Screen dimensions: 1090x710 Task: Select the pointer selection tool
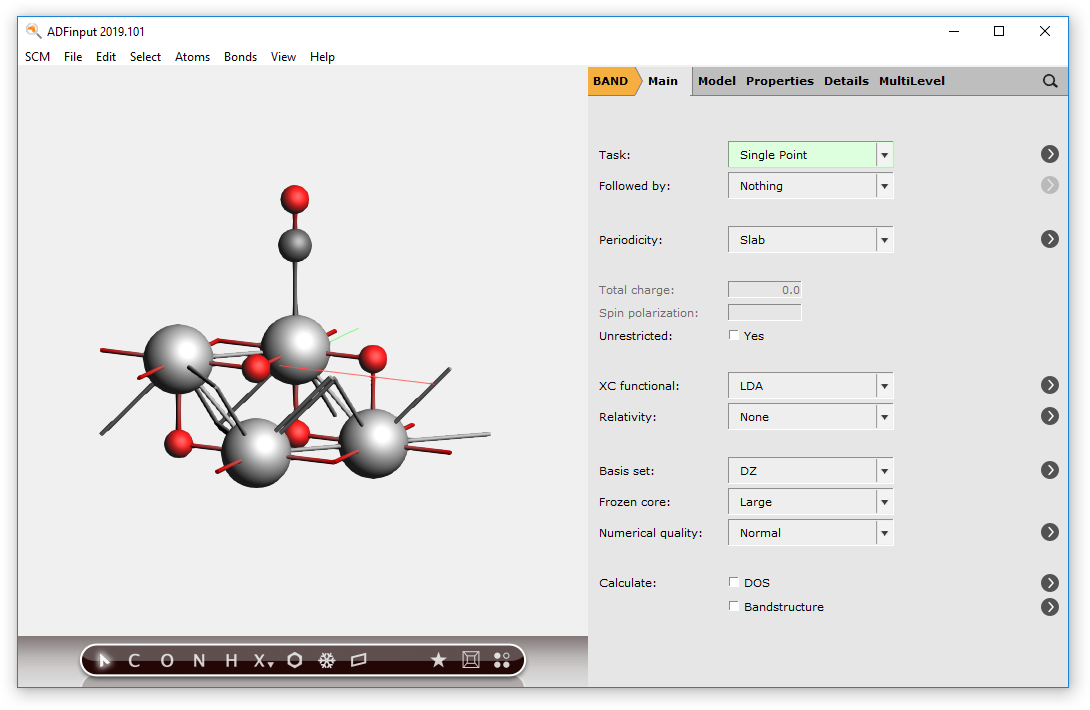click(x=104, y=660)
